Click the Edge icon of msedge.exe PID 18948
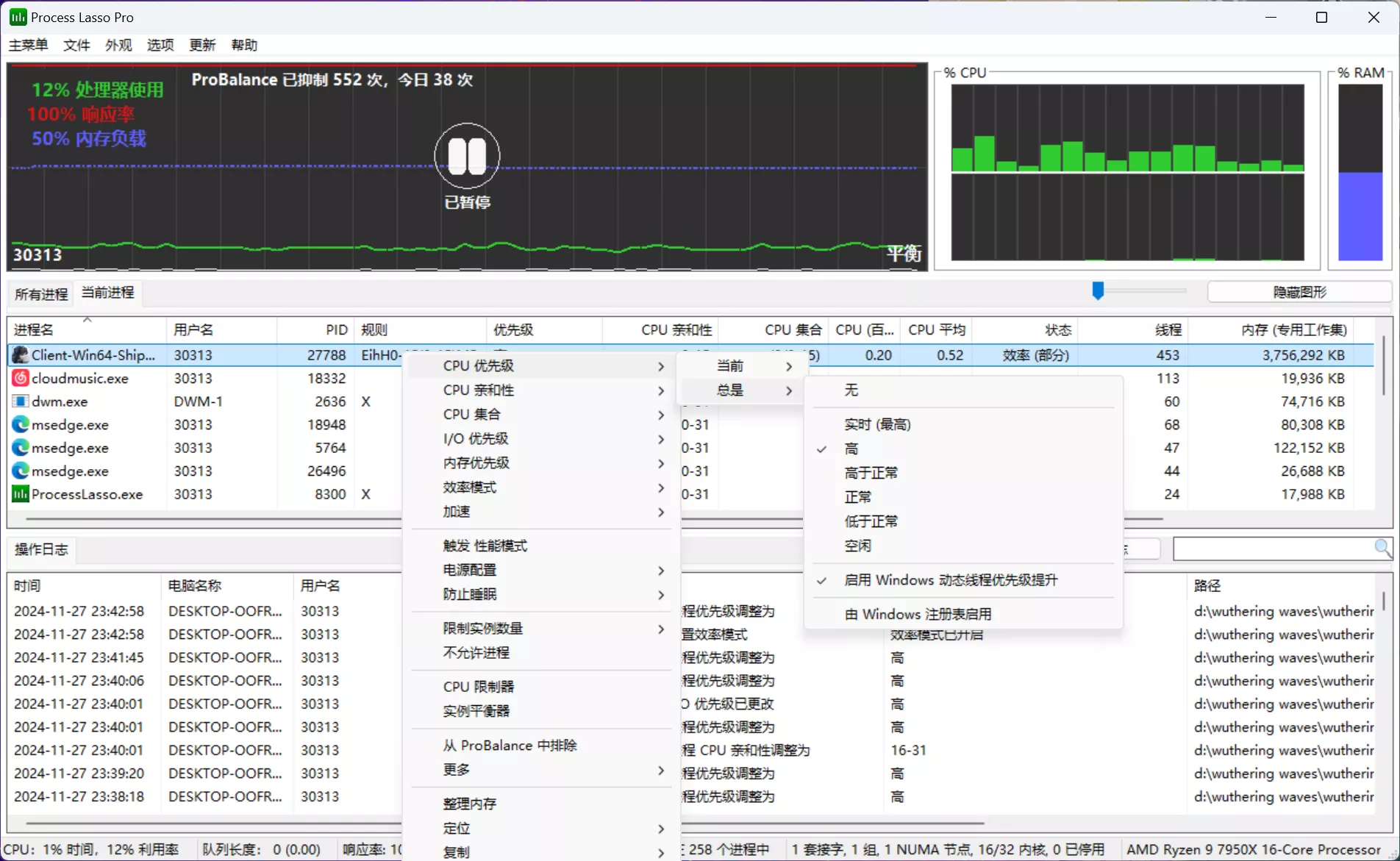1400x861 pixels. 20,425
